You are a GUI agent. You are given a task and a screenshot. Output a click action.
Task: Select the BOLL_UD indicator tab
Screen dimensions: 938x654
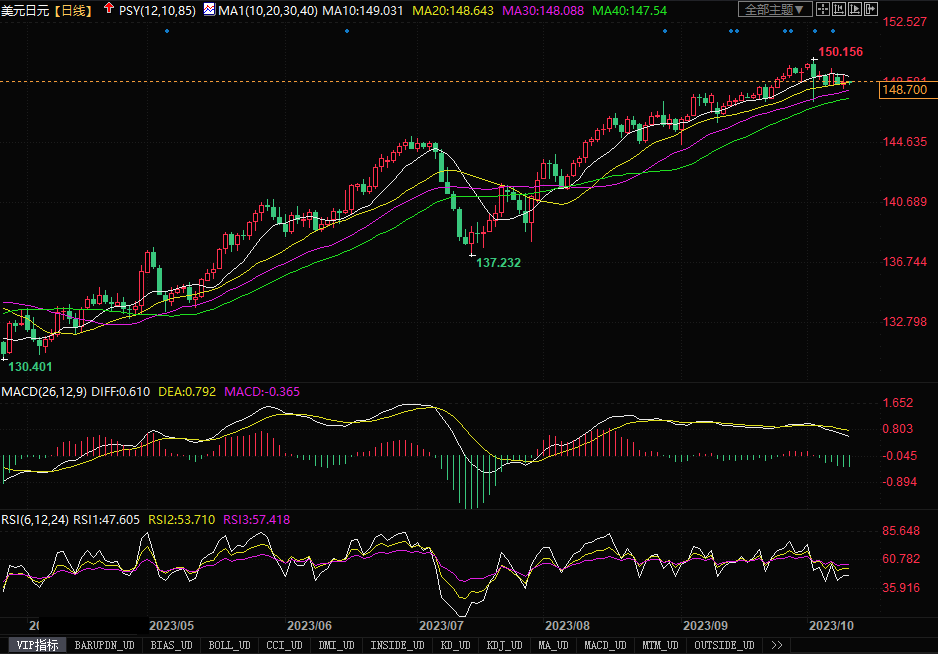coord(227,646)
